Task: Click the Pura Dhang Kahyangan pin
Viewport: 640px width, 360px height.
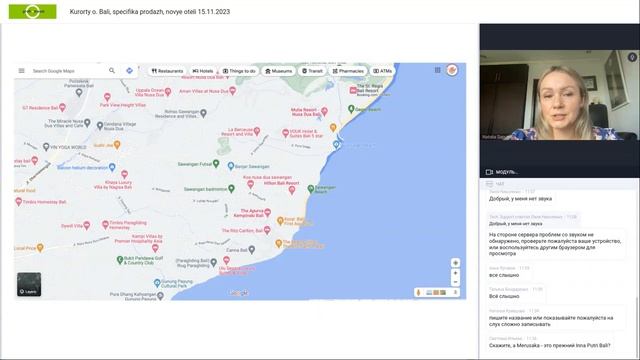Action: coord(160,296)
